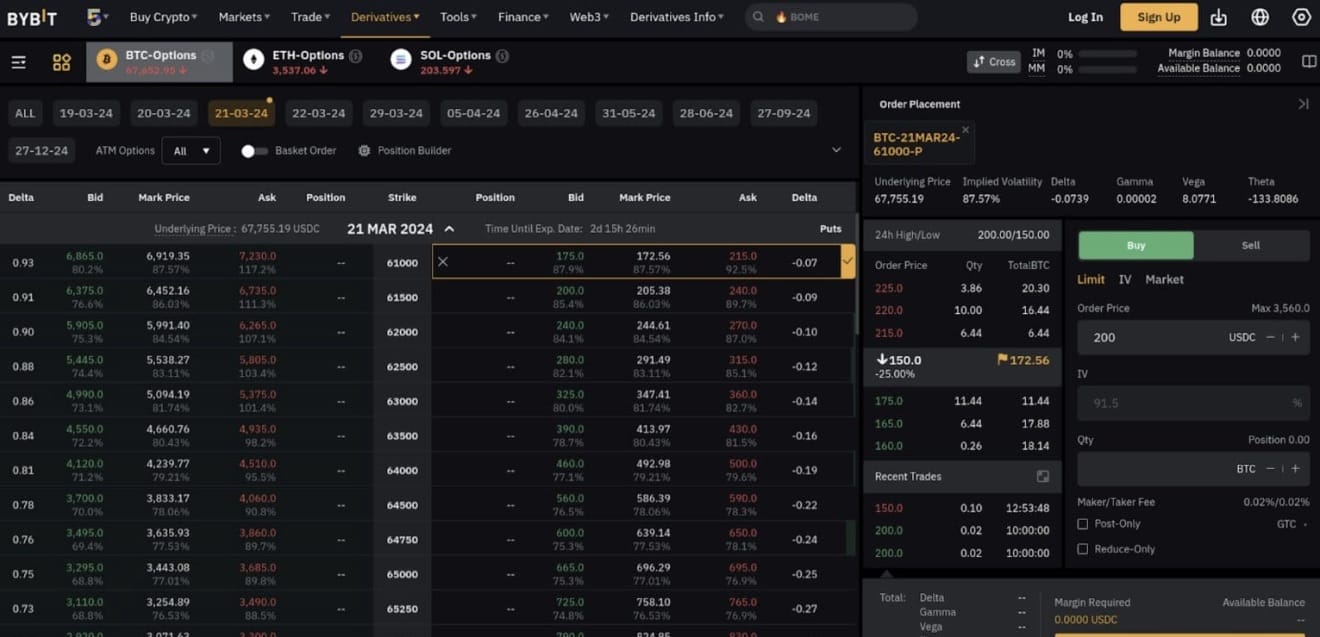Click the Cross margin mode selector

pos(993,60)
